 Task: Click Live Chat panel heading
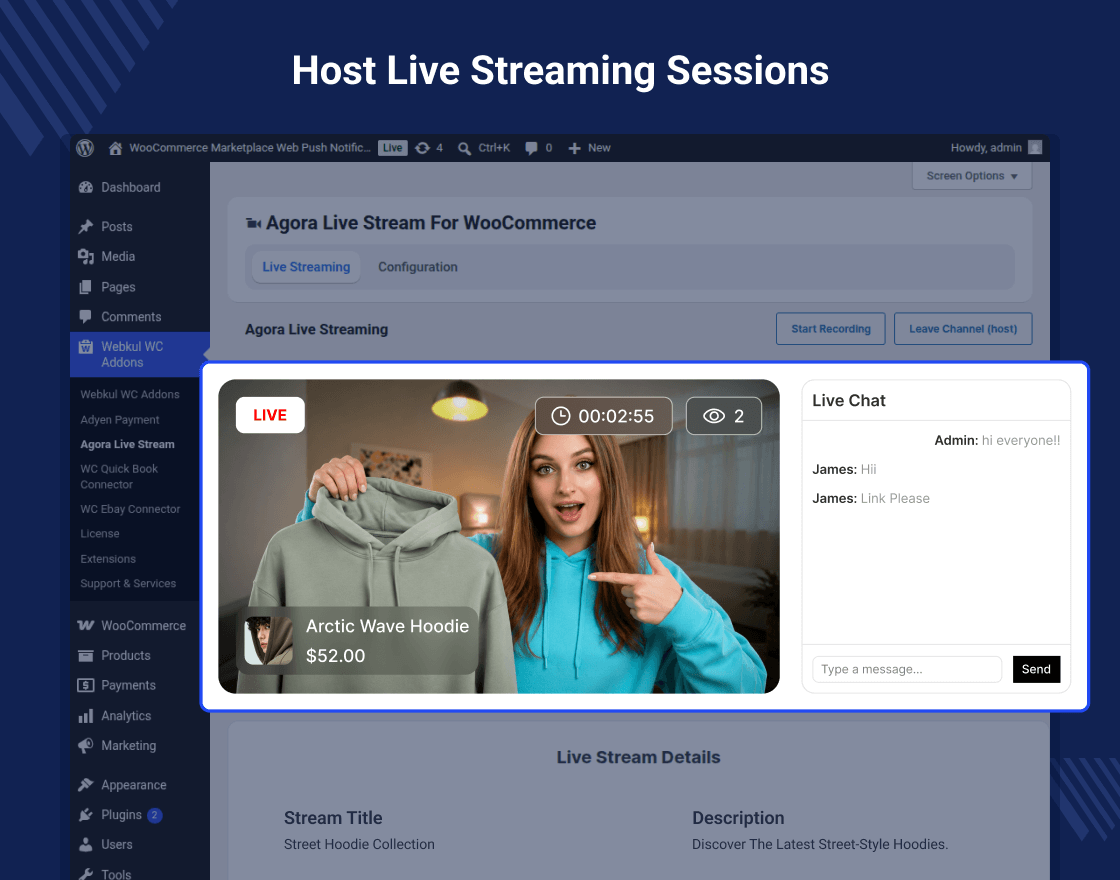(849, 401)
